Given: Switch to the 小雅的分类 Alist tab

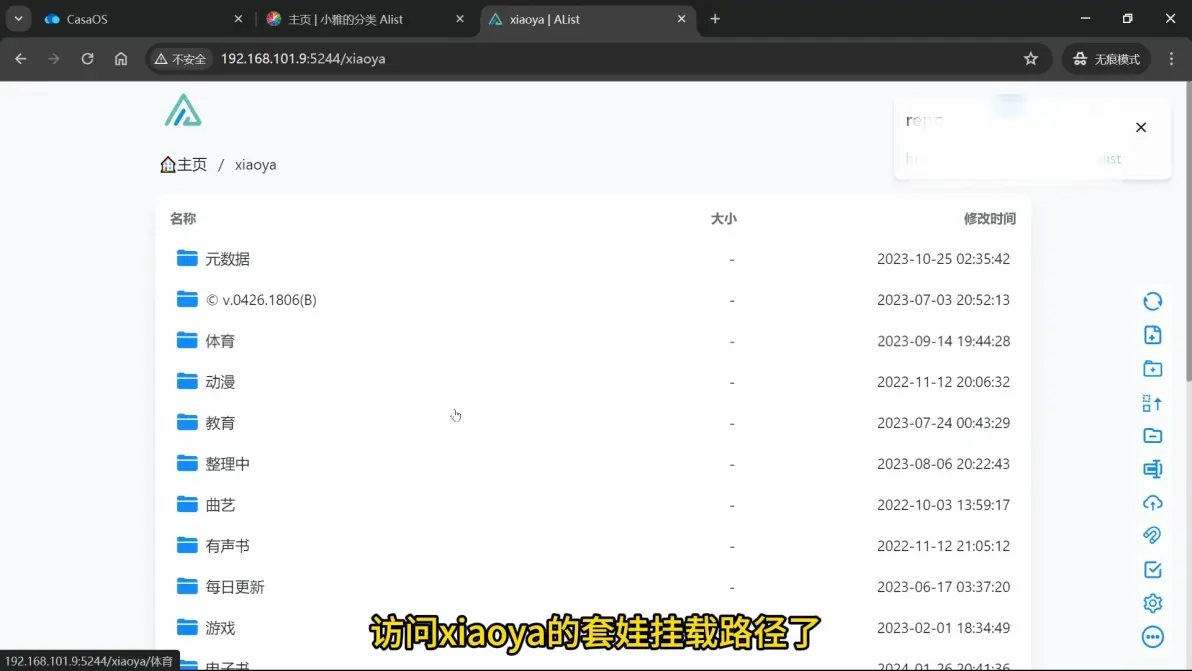Looking at the screenshot, I should tap(365, 19).
